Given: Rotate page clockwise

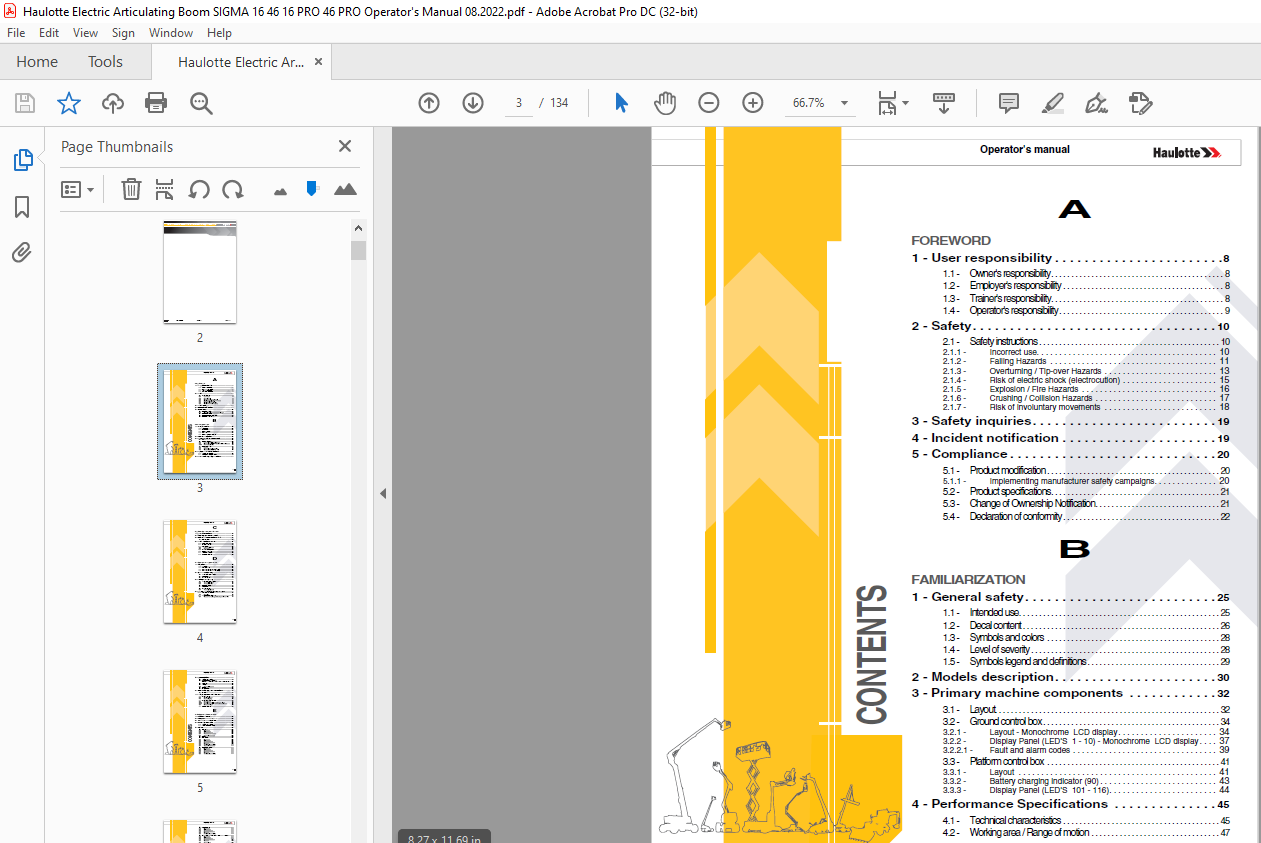Looking at the screenshot, I should (x=233, y=189).
